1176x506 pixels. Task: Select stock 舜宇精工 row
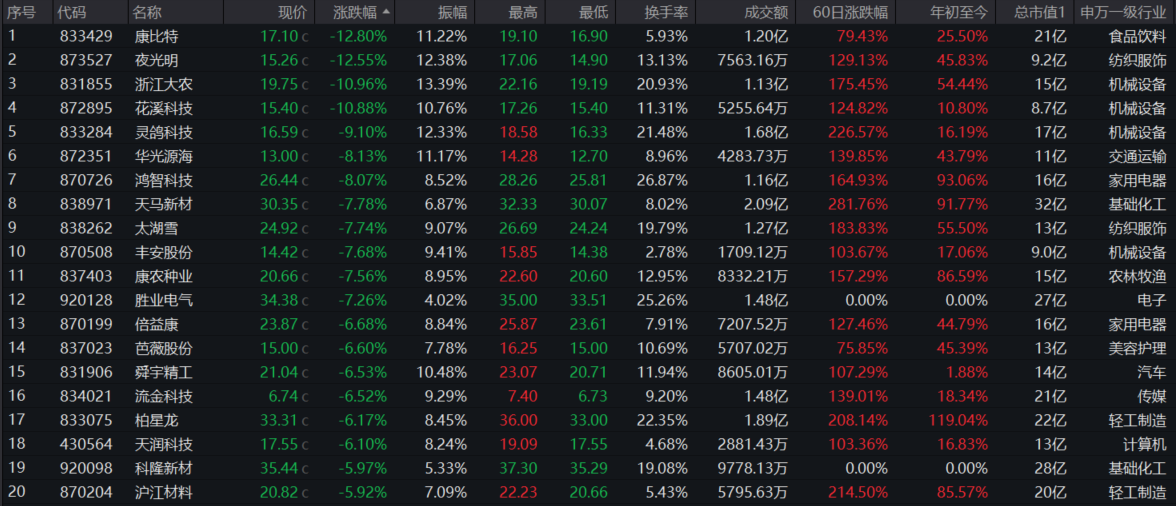[588, 372]
